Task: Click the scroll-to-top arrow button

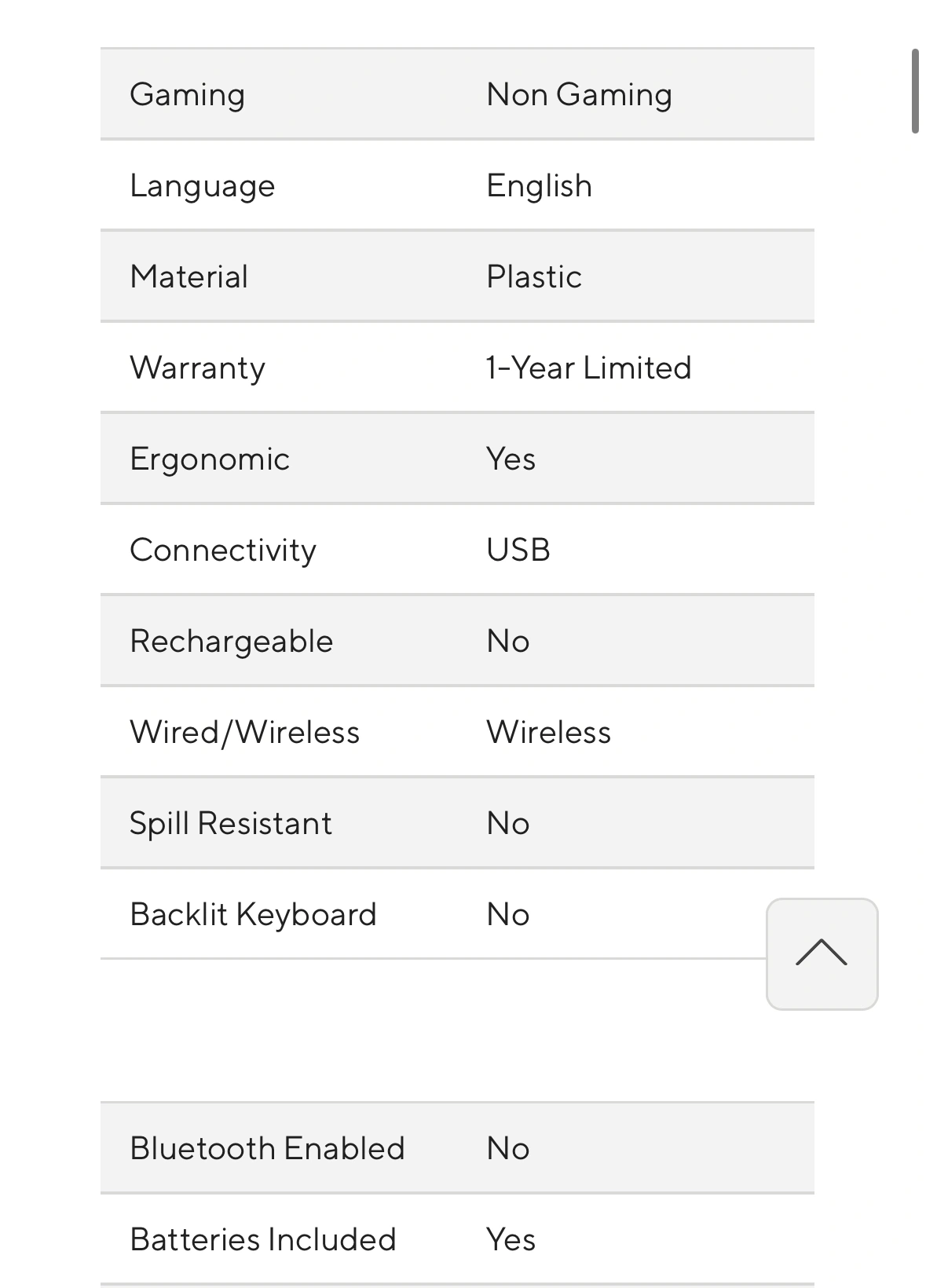Action: pyautogui.click(x=822, y=953)
